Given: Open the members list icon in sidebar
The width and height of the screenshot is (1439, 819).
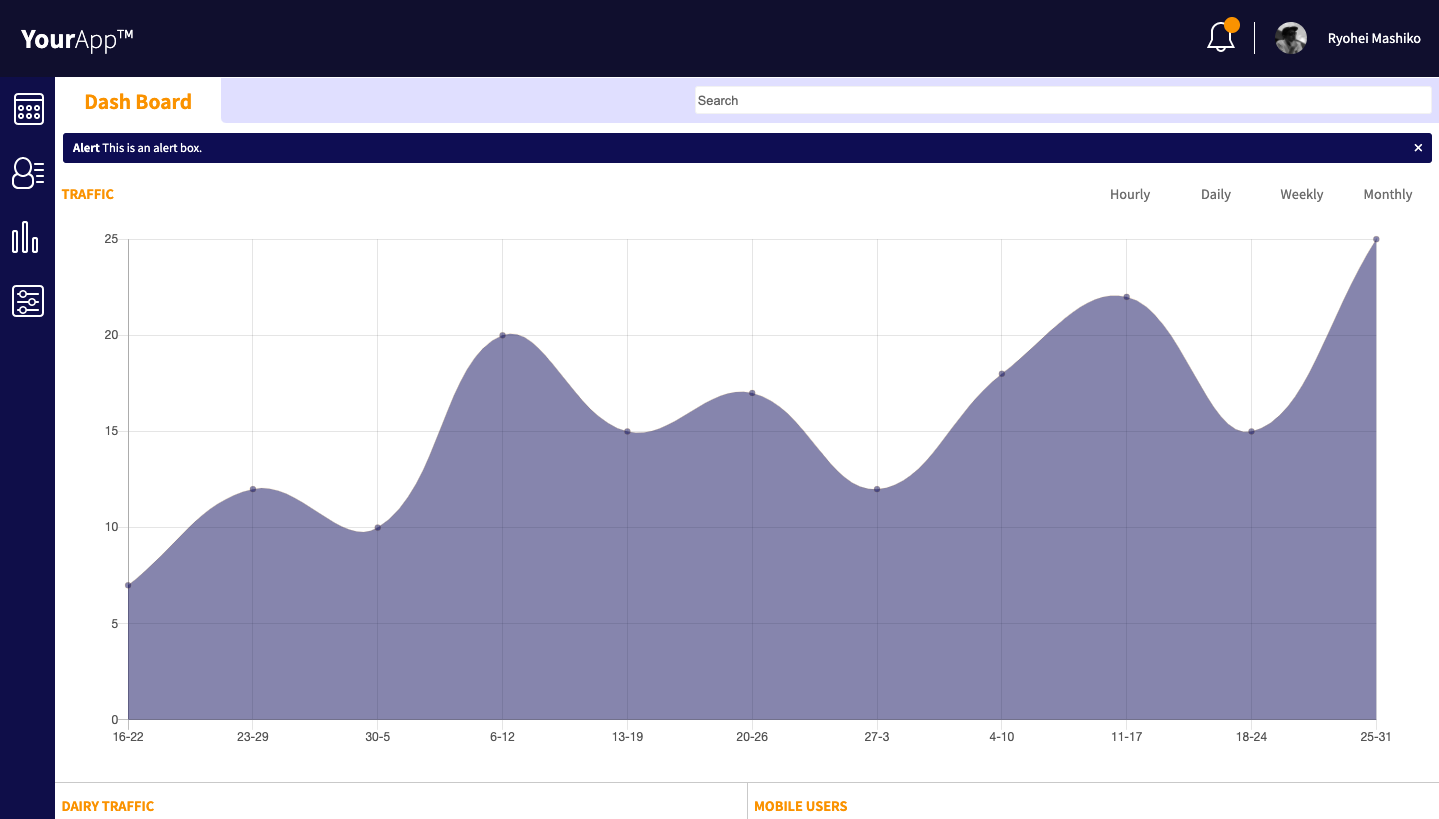Looking at the screenshot, I should tap(28, 173).
